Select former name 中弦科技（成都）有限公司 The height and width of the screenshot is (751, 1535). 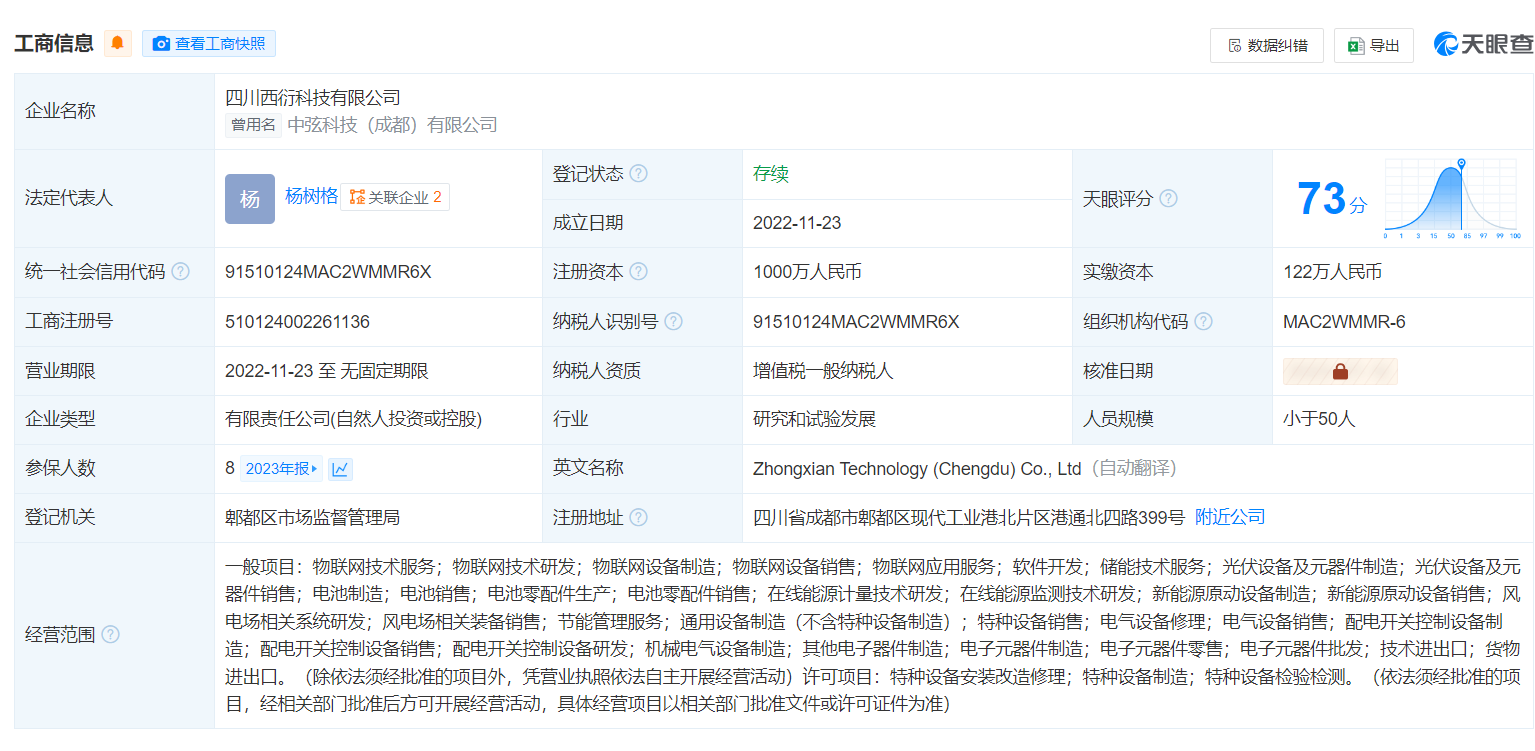click(x=392, y=125)
